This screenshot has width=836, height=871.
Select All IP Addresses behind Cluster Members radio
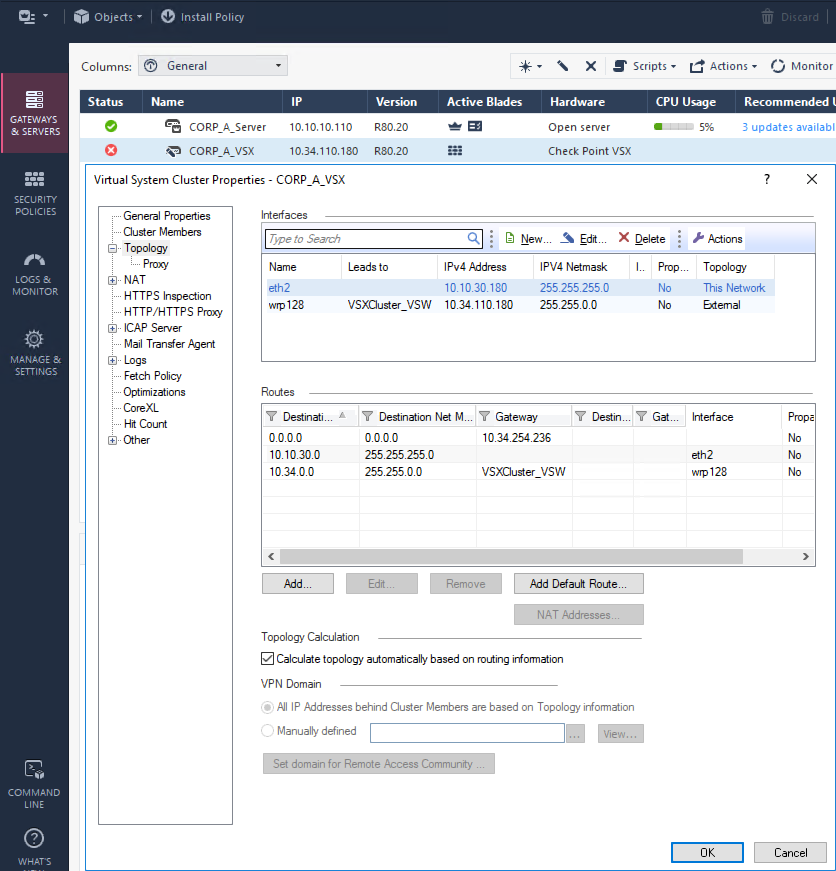(268, 707)
